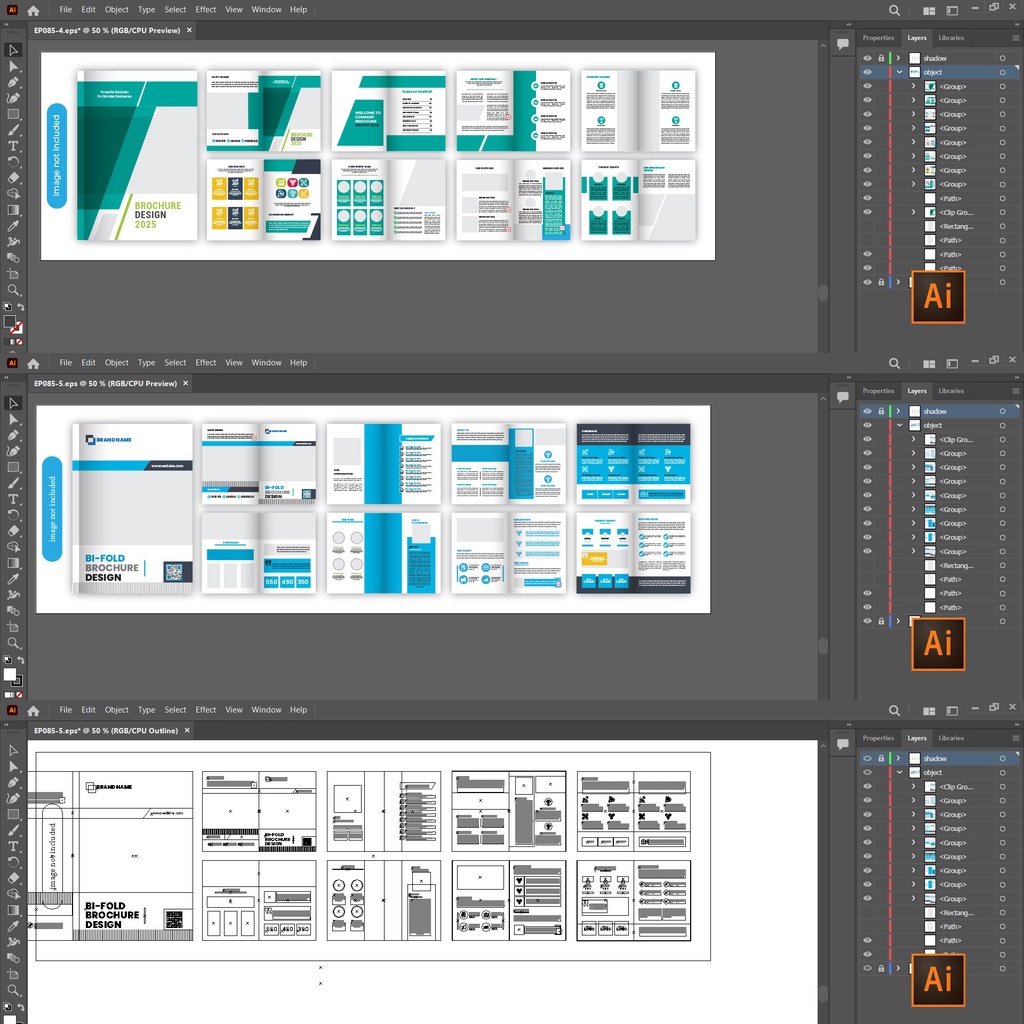Collapse the object layer in the top Layers panel

(899, 72)
